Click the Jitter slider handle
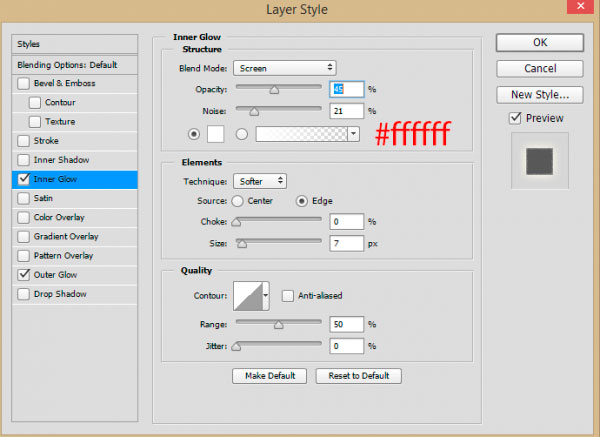The image size is (600, 437). pos(236,347)
